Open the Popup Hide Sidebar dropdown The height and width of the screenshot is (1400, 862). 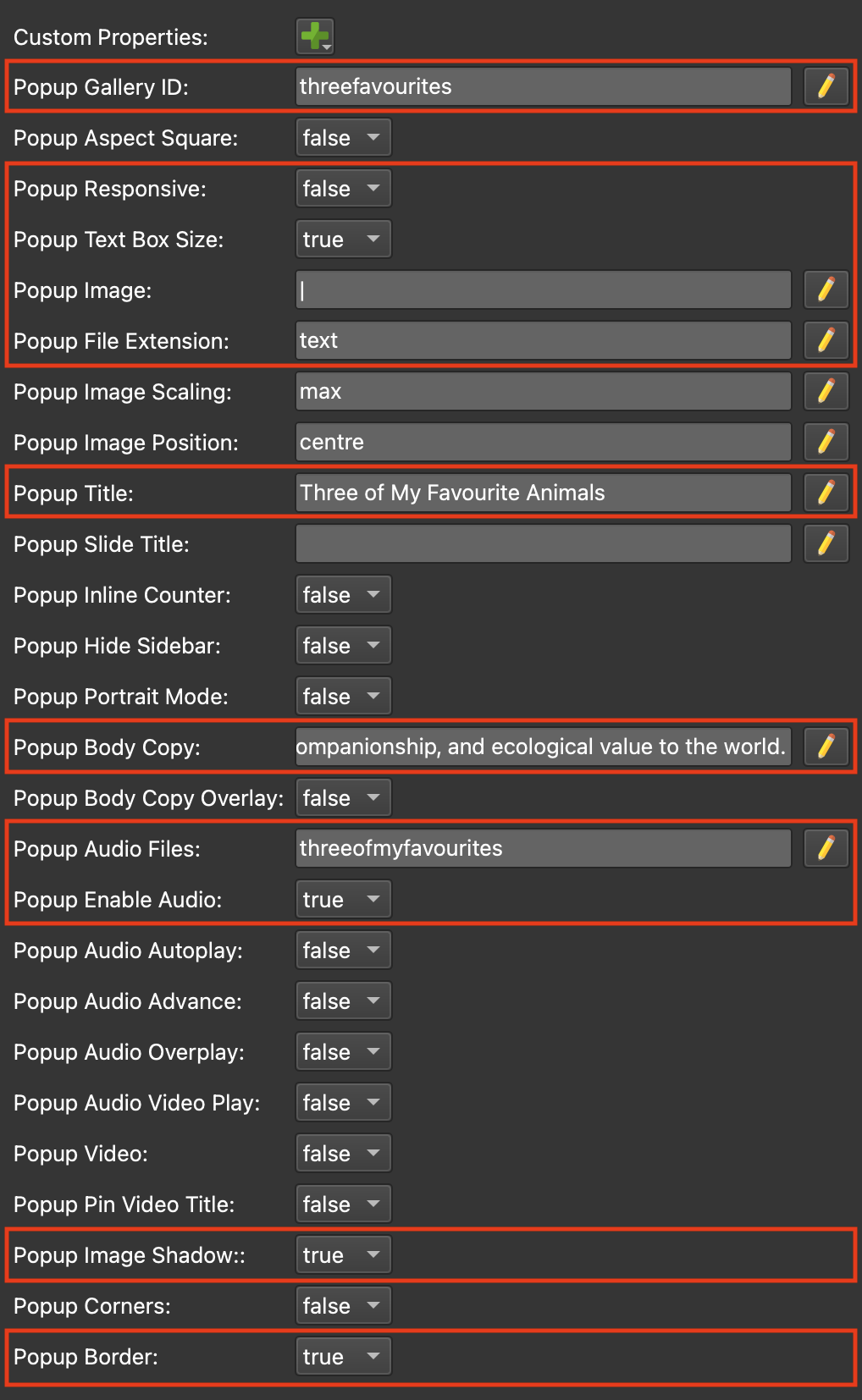343,645
